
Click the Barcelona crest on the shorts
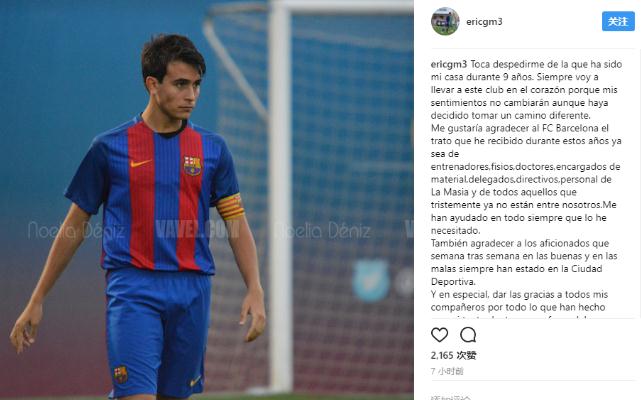pos(121,375)
